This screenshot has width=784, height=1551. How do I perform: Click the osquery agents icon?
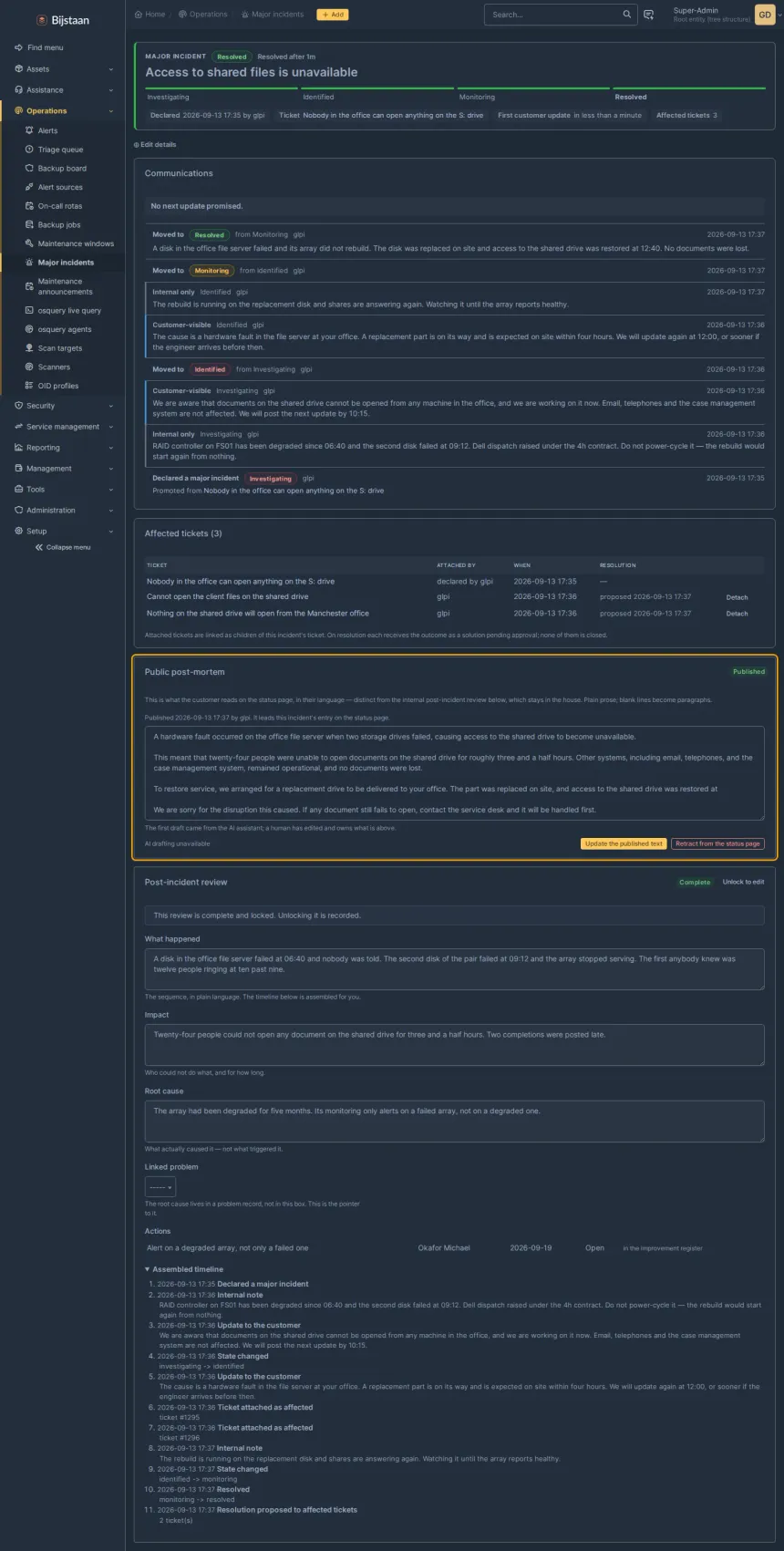pos(30,329)
